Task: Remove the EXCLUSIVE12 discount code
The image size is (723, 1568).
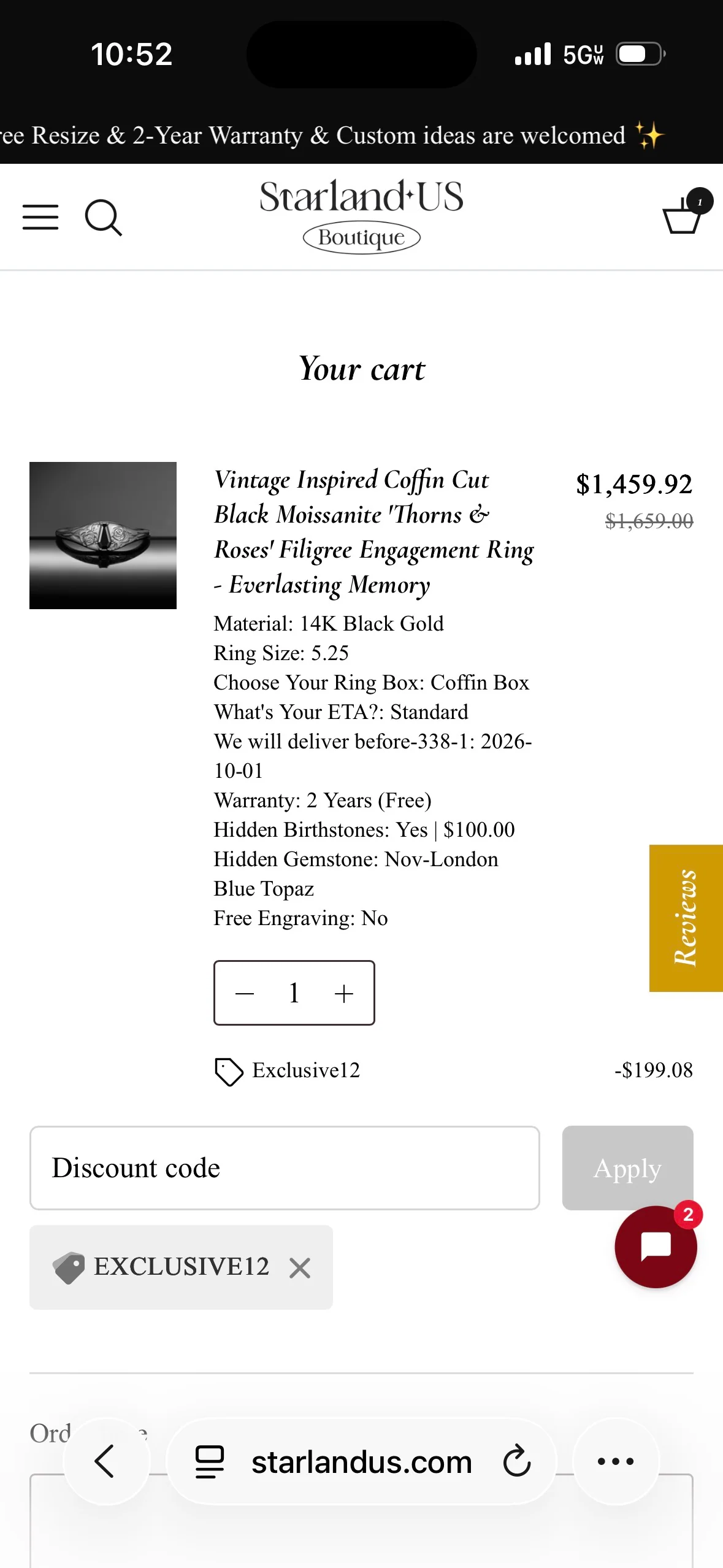Action: (300, 1267)
